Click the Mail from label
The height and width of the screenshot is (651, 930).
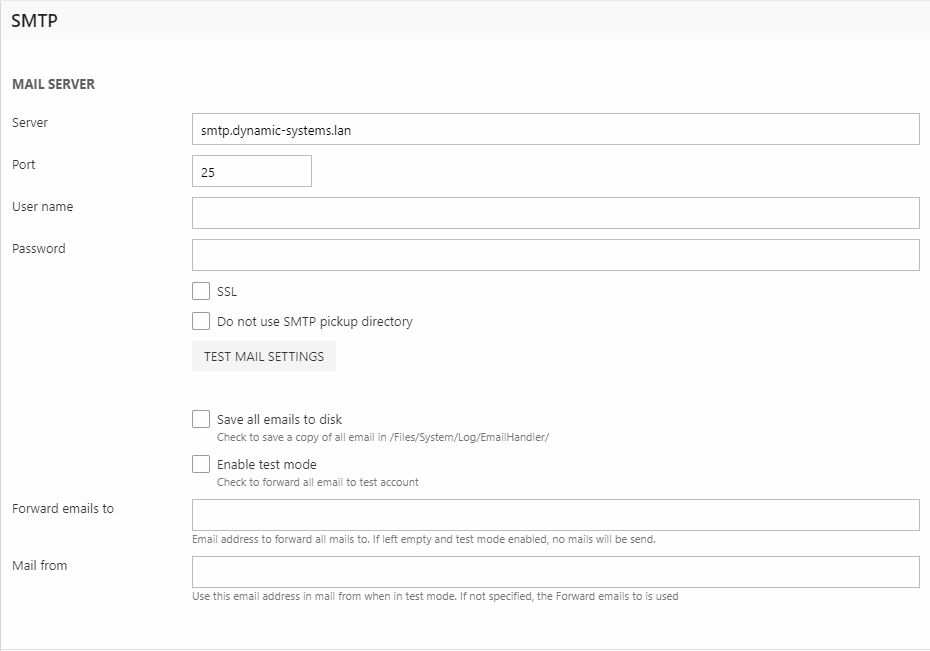pyautogui.click(x=40, y=566)
